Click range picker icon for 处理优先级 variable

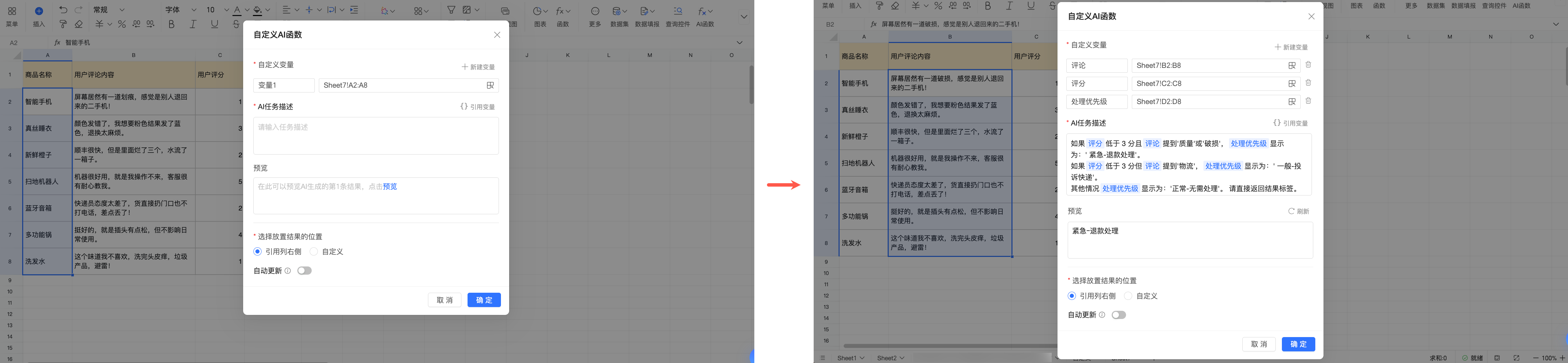tap(1292, 102)
